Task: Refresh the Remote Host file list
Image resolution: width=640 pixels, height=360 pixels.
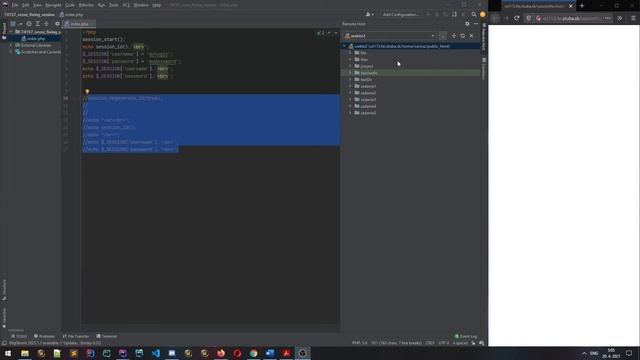Action: (462, 36)
